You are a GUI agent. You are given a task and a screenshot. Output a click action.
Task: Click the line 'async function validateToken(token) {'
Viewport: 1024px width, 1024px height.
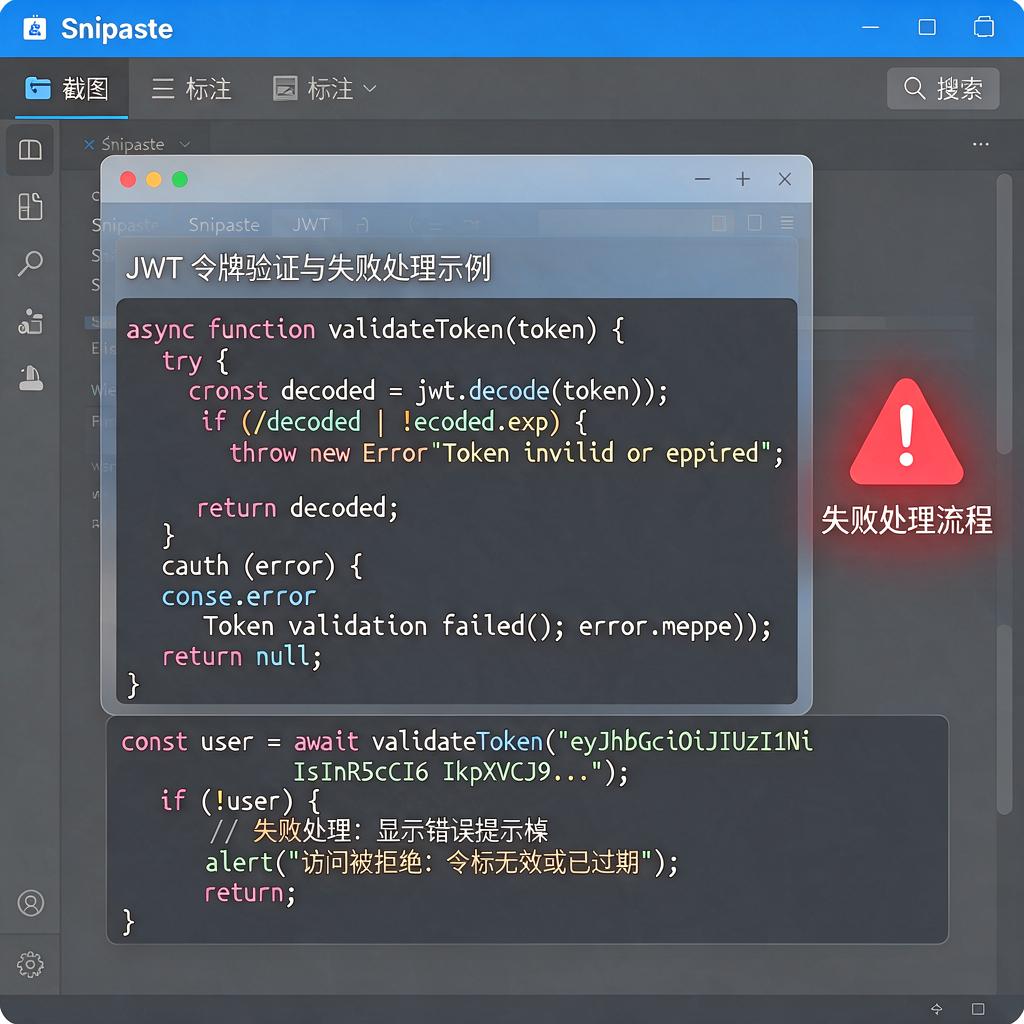[375, 329]
